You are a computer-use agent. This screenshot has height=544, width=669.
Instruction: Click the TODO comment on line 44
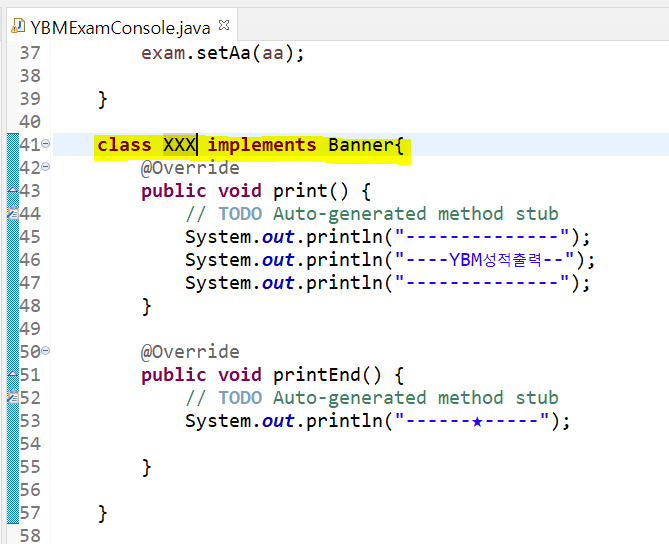[x=372, y=214]
